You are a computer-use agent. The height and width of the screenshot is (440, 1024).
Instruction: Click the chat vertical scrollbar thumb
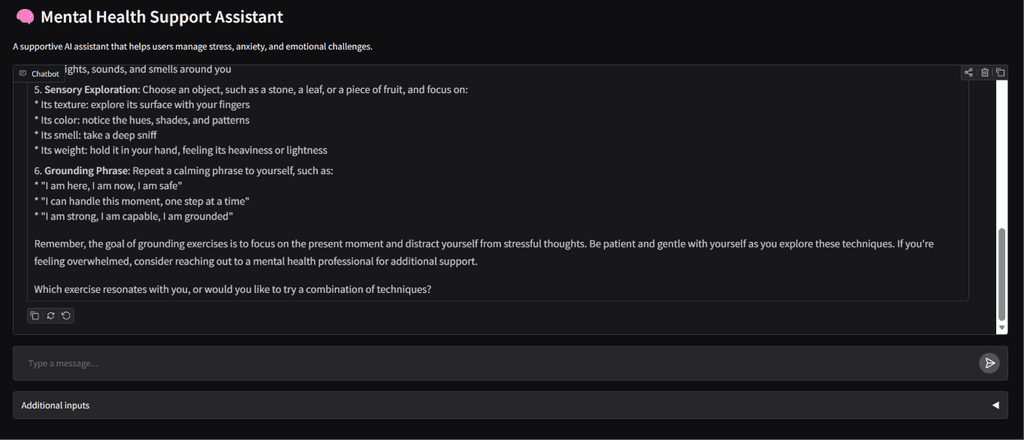click(x=1002, y=274)
